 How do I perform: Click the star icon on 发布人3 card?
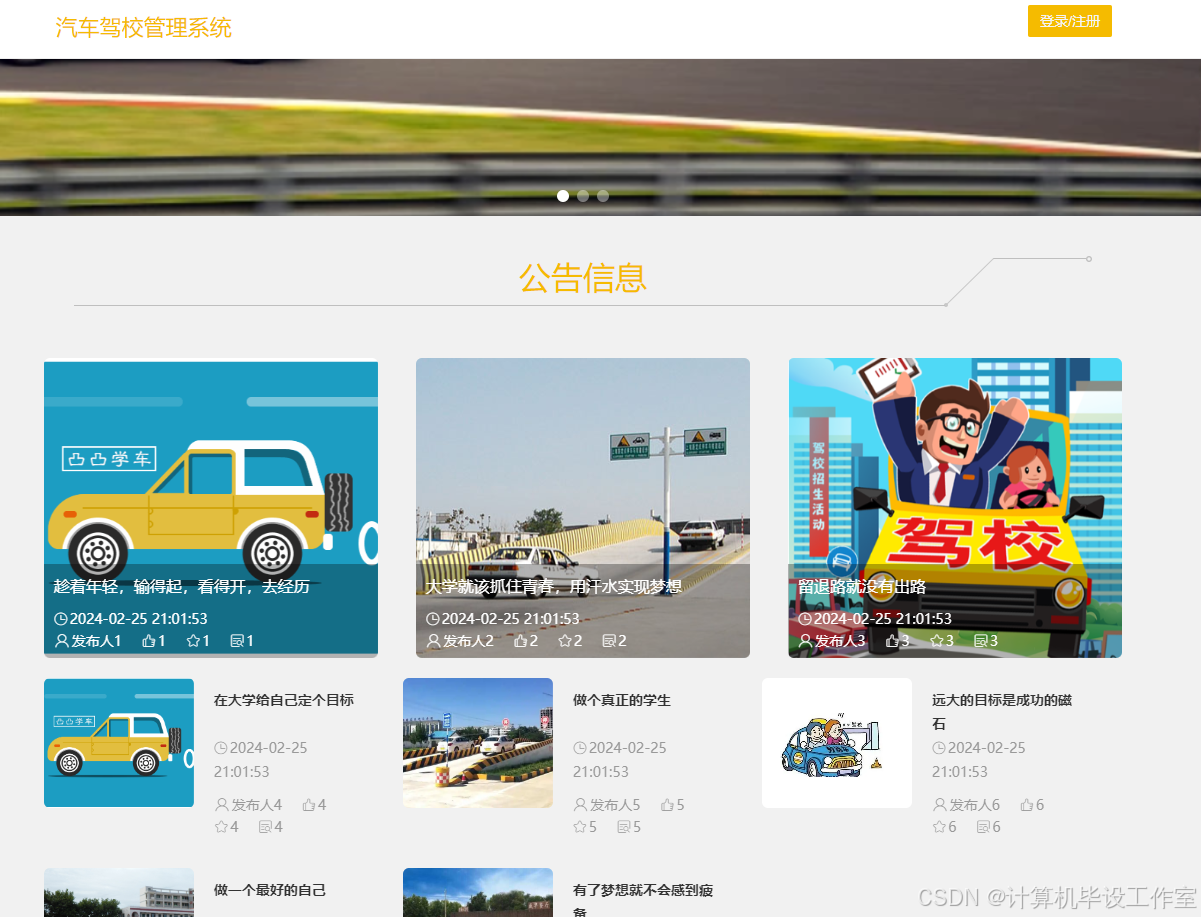point(937,641)
